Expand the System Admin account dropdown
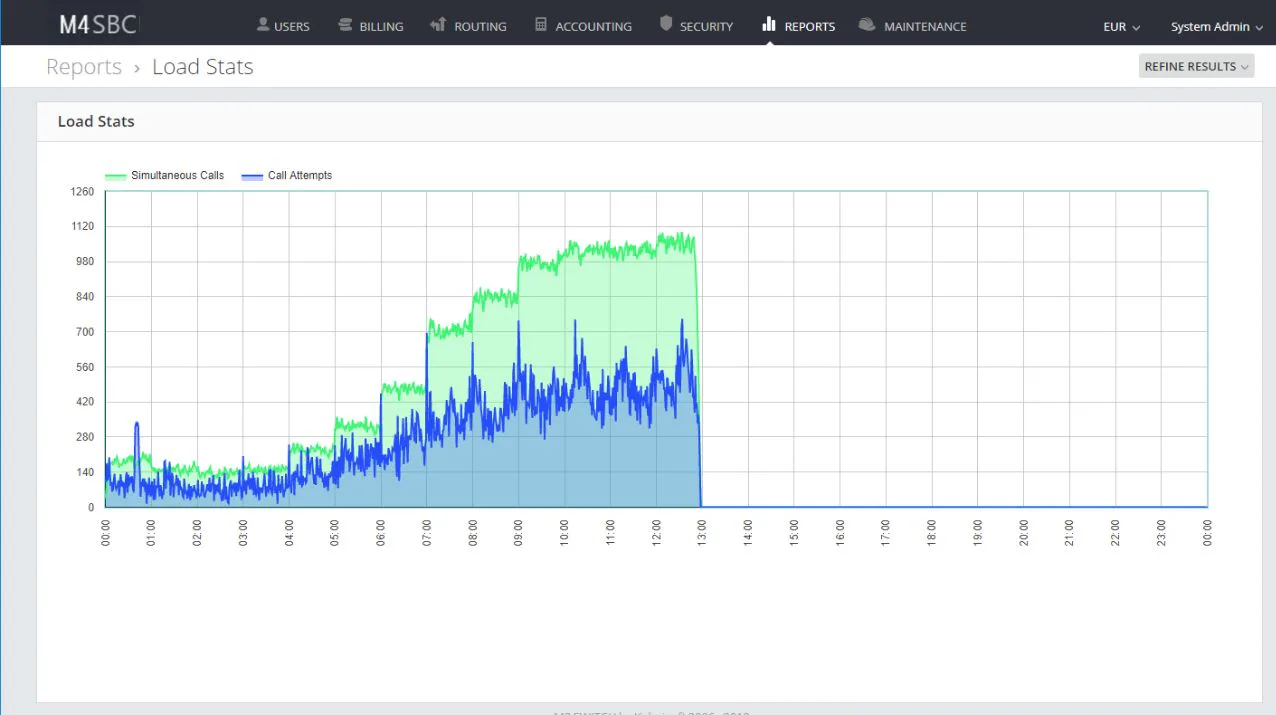 coord(1217,27)
